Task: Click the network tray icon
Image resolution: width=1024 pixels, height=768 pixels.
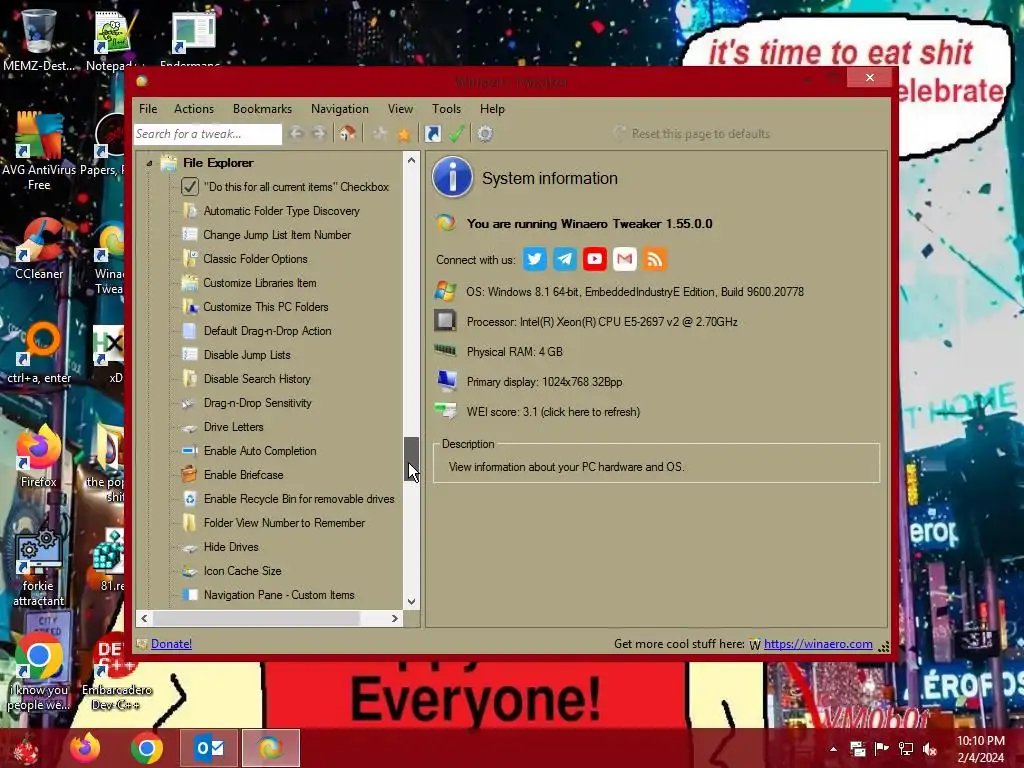Action: (906, 749)
